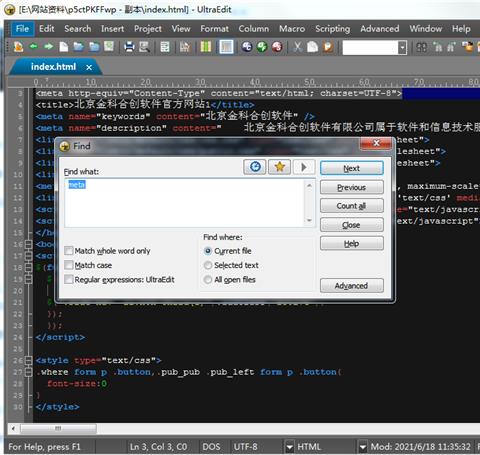Click the word wrap toolbar icon
The image size is (480, 455).
165,47
